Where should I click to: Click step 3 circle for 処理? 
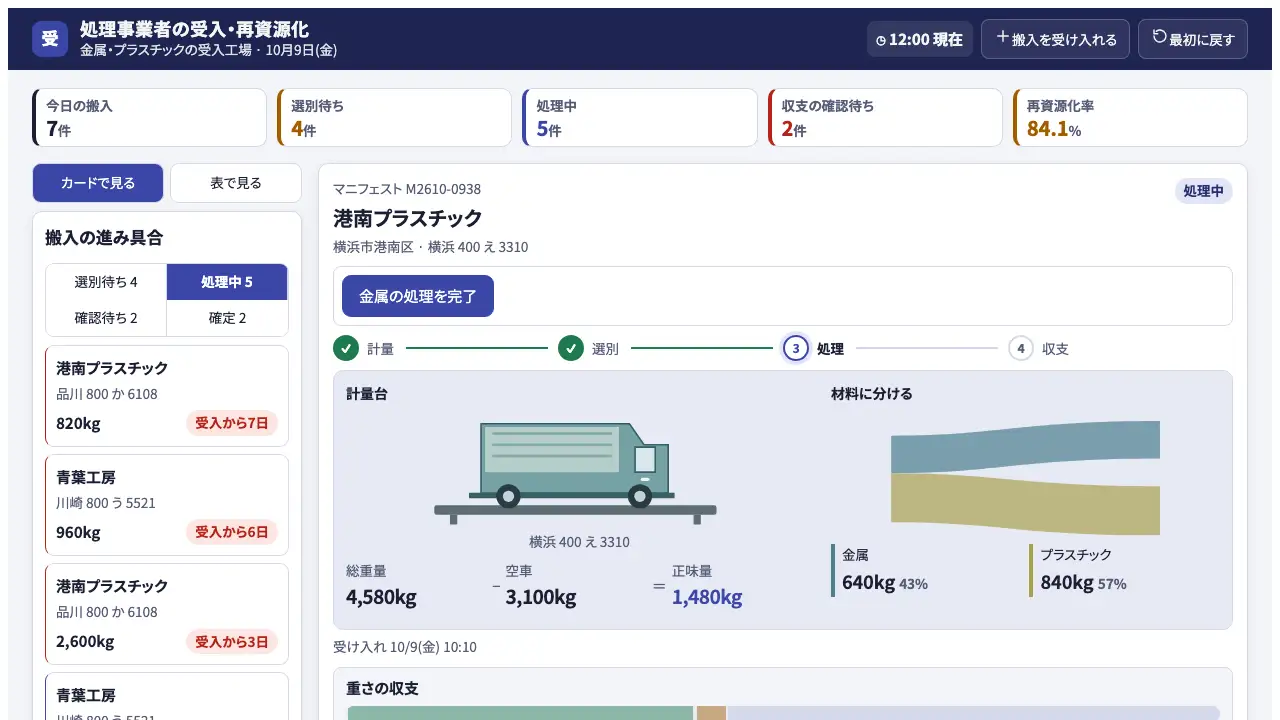tap(795, 349)
